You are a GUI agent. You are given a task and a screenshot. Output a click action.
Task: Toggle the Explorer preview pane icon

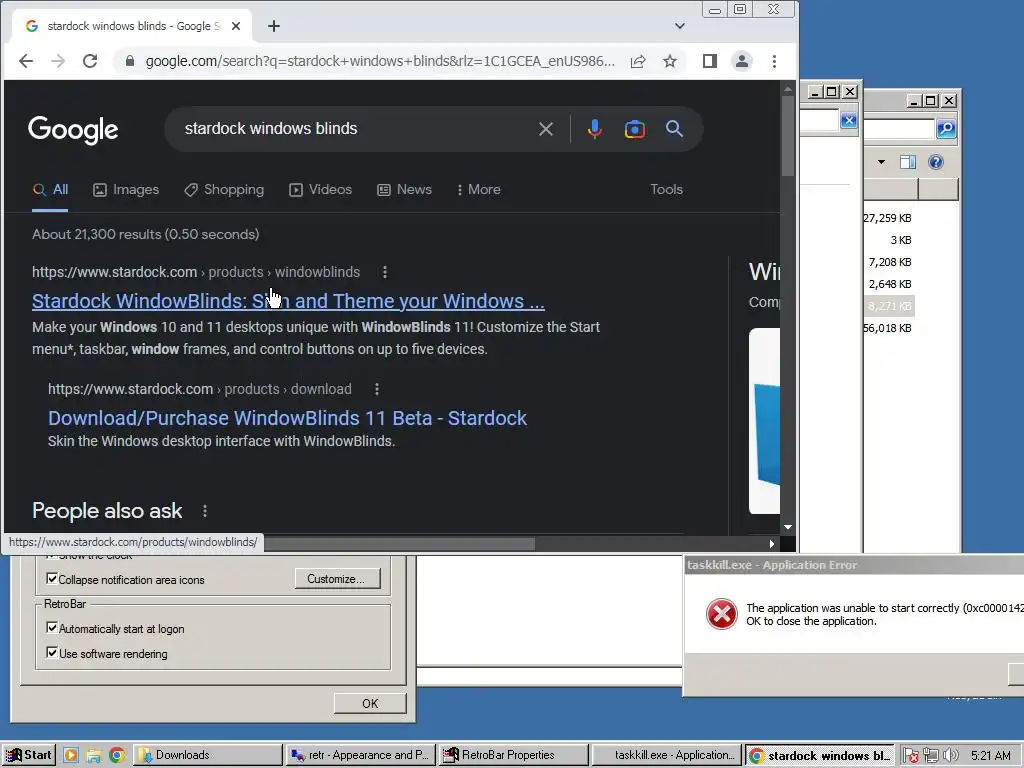(908, 162)
